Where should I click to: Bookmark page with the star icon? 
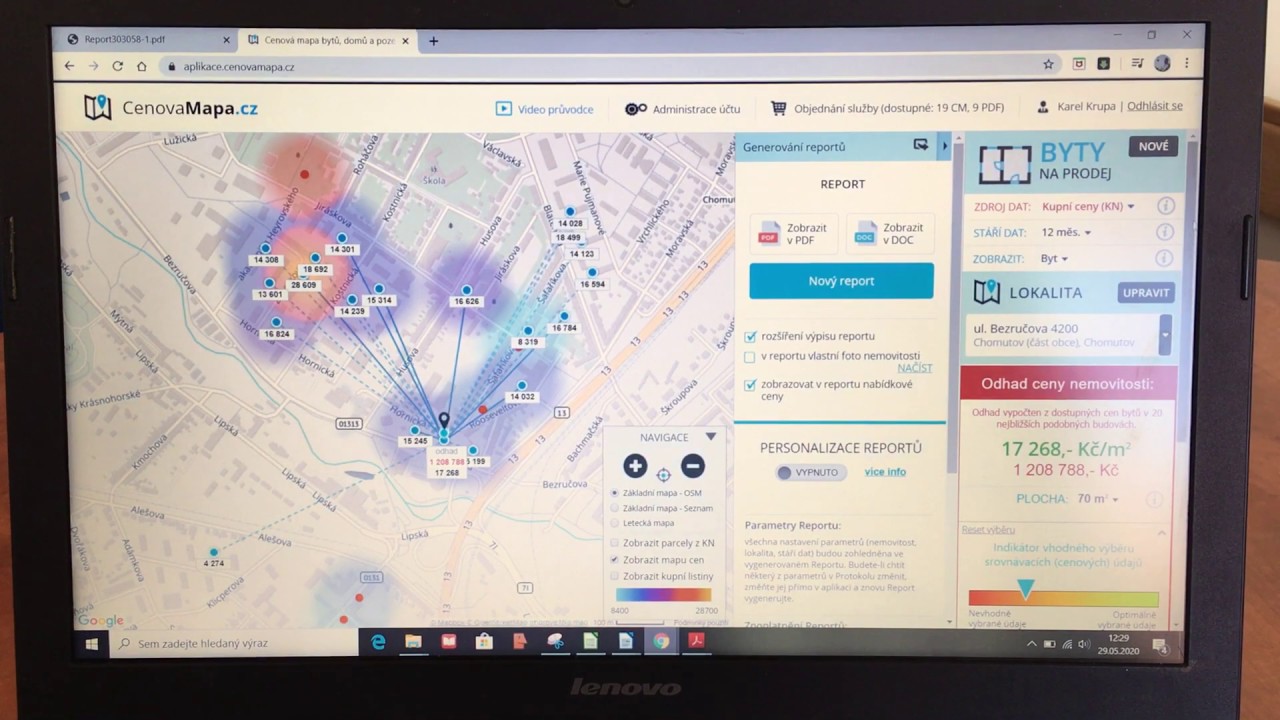[1048, 64]
